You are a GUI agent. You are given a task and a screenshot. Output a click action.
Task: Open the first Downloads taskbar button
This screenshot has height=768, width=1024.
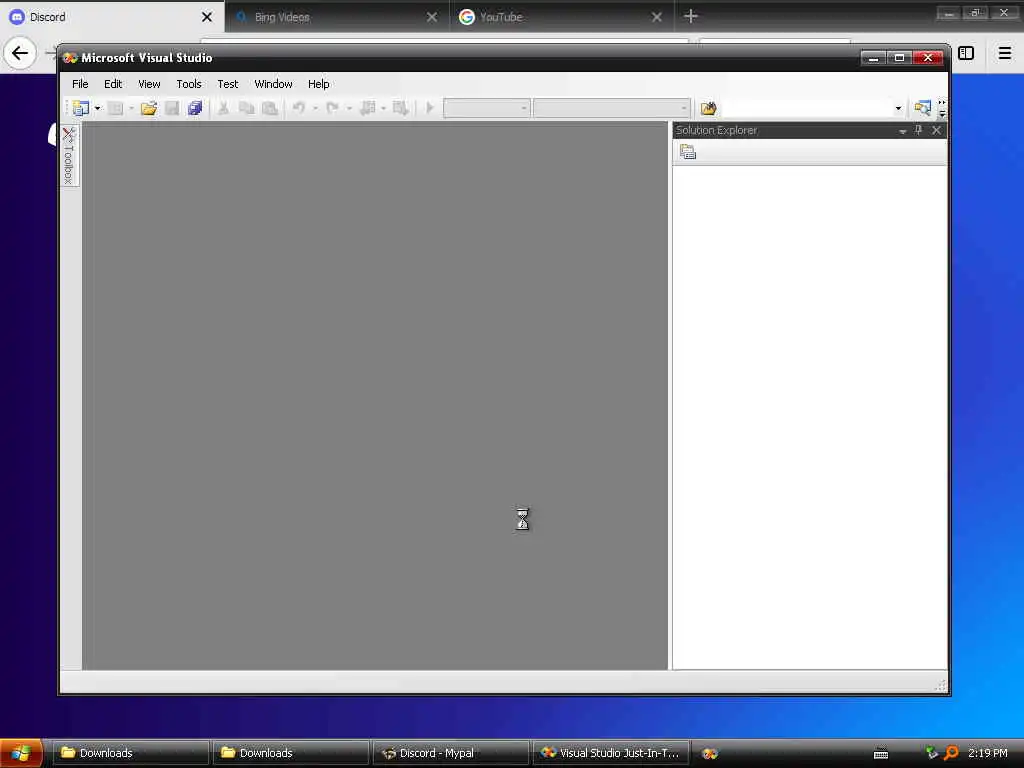(x=130, y=753)
